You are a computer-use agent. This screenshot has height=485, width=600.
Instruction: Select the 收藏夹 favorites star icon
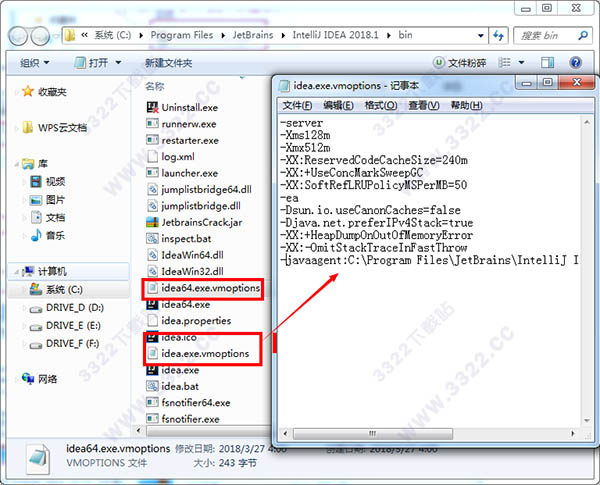[x=28, y=91]
